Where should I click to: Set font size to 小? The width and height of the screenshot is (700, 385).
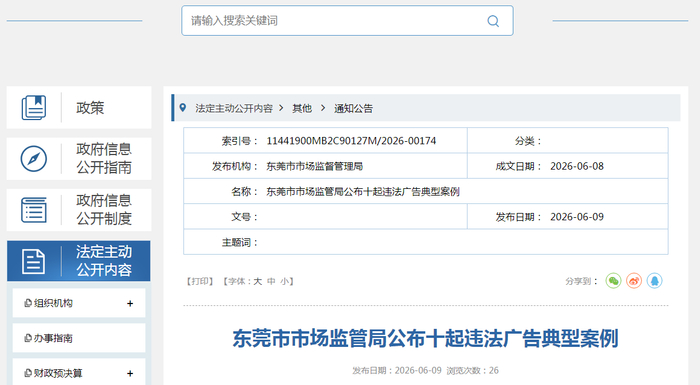point(285,281)
